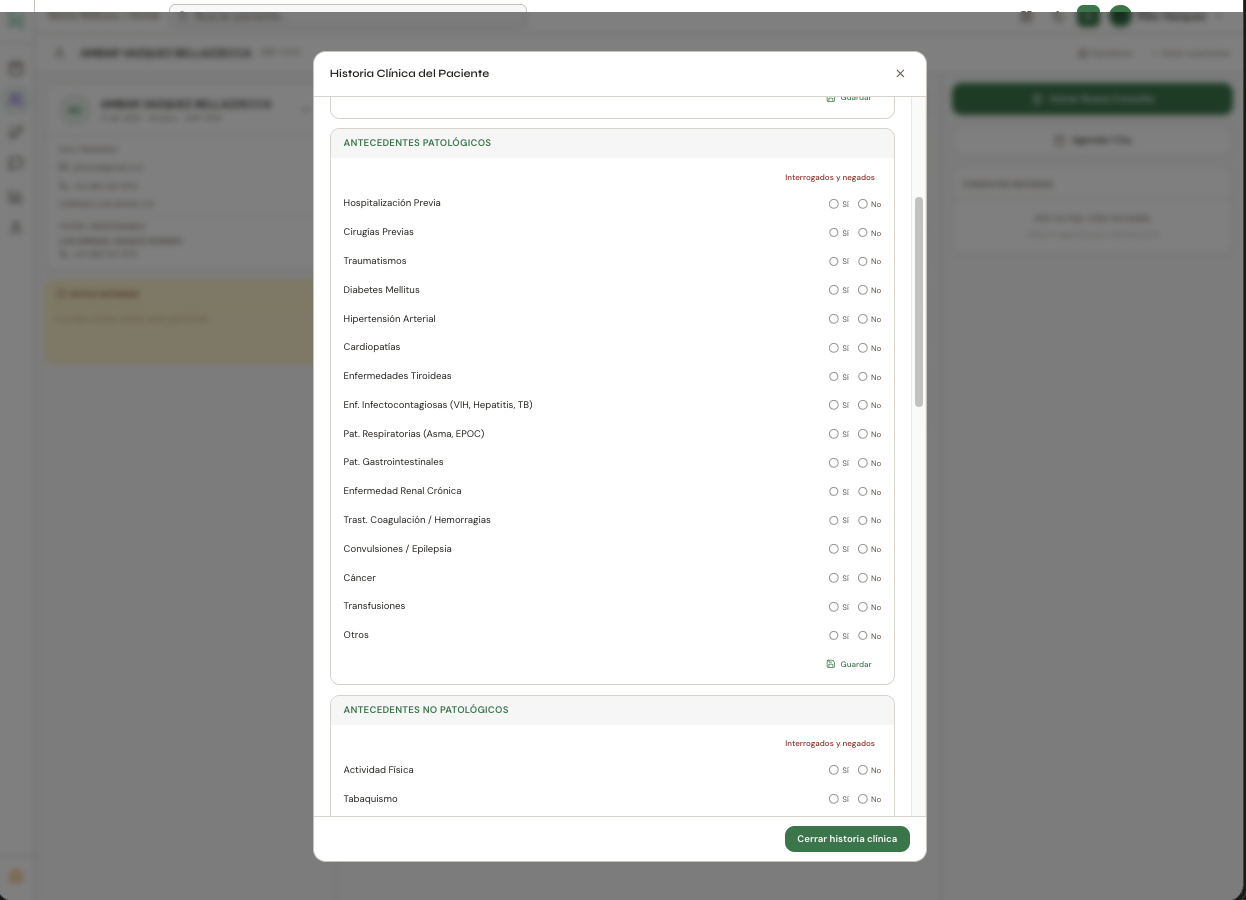Select No for Otros
Image resolution: width=1246 pixels, height=900 pixels.
862,635
